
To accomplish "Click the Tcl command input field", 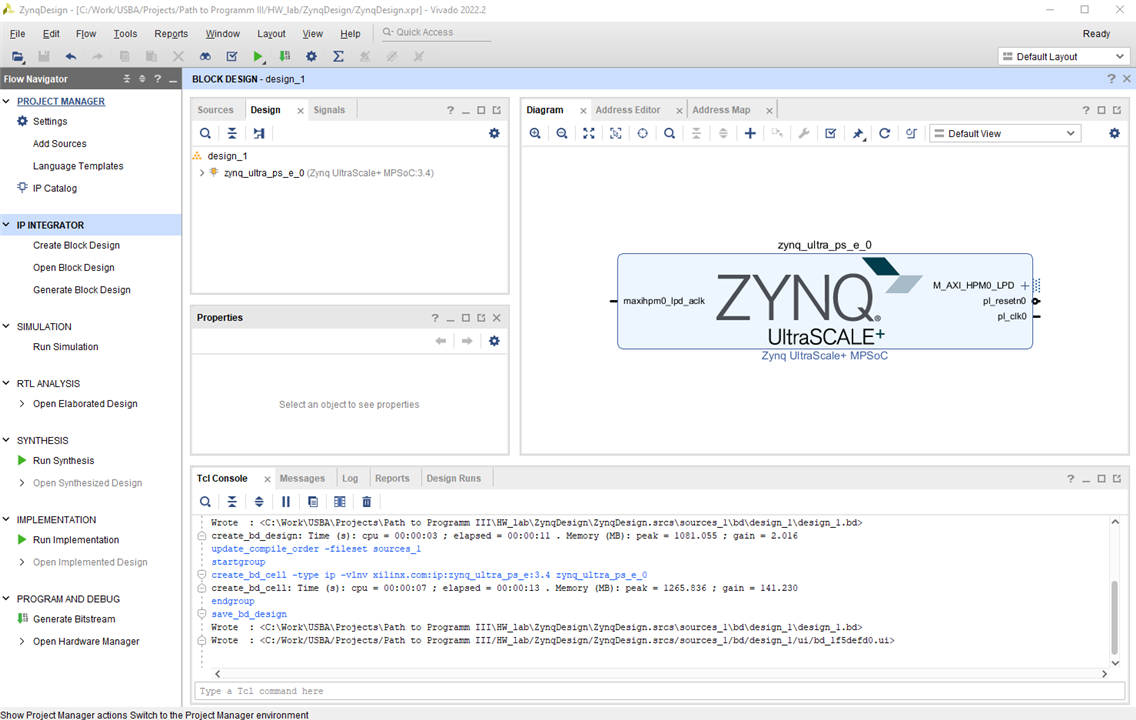I will point(650,691).
